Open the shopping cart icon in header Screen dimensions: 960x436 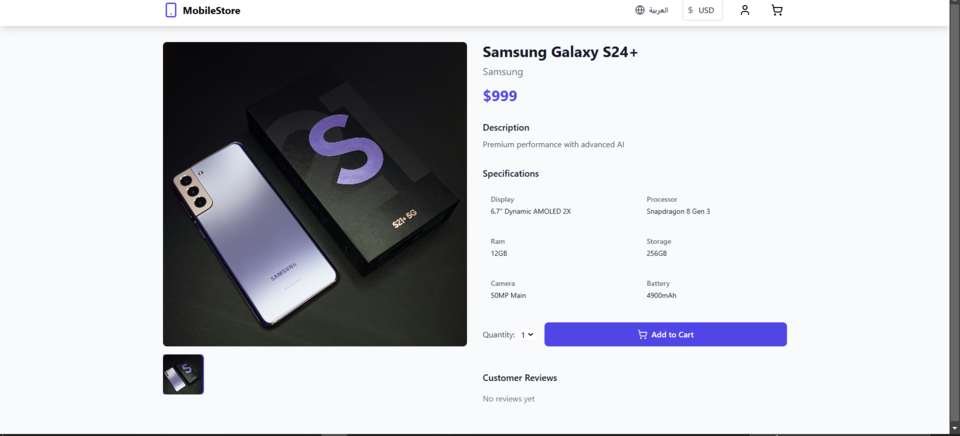[777, 10]
